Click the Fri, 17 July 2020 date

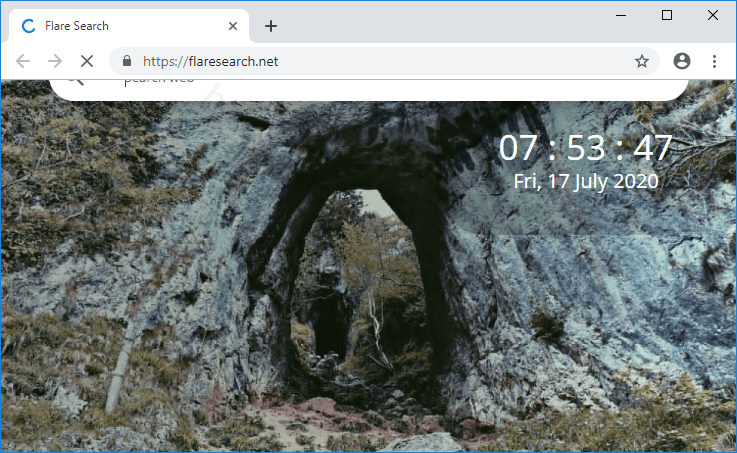(x=585, y=182)
